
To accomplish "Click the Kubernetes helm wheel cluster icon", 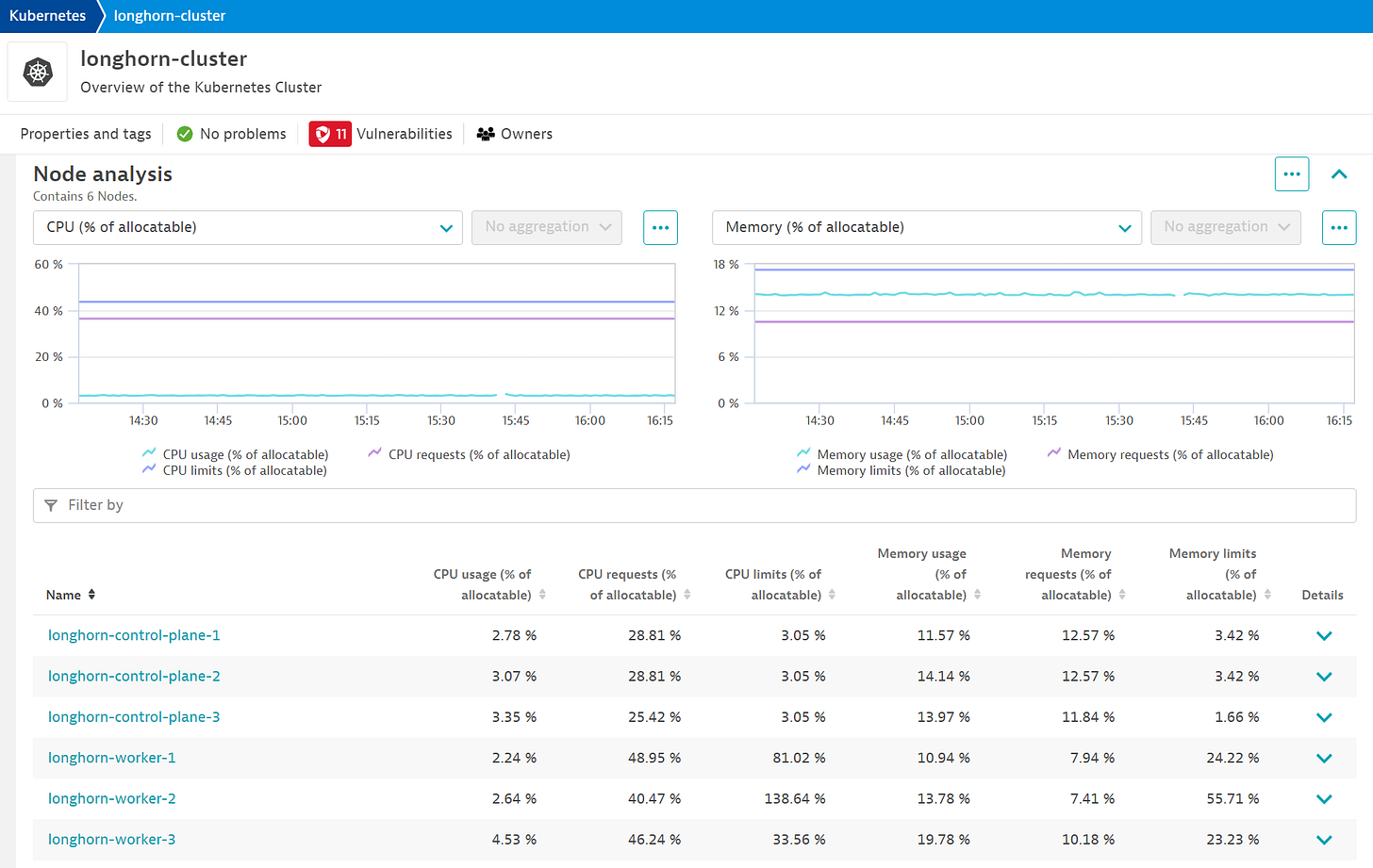I will 38,72.
